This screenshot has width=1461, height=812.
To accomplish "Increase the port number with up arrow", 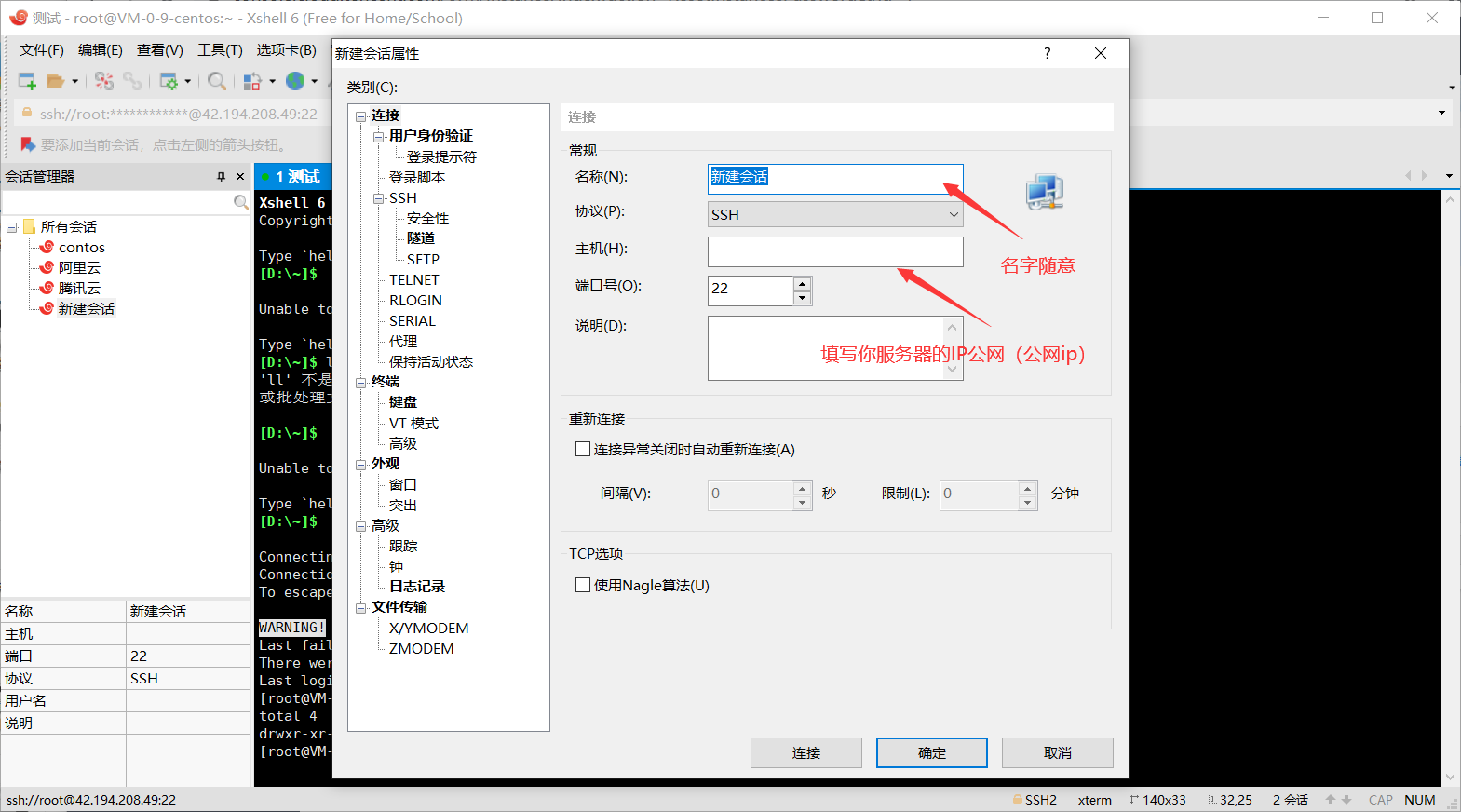I will [x=802, y=283].
